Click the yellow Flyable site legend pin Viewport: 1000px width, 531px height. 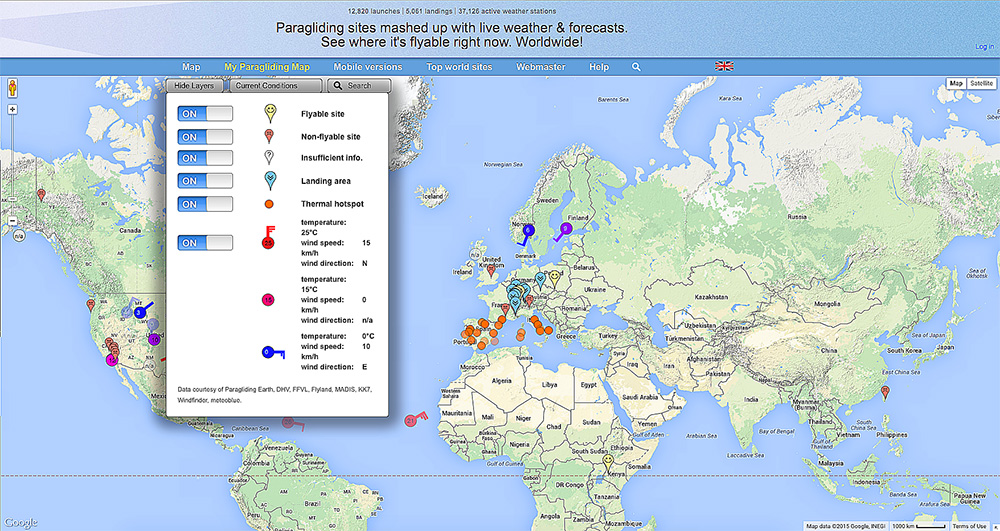click(270, 113)
